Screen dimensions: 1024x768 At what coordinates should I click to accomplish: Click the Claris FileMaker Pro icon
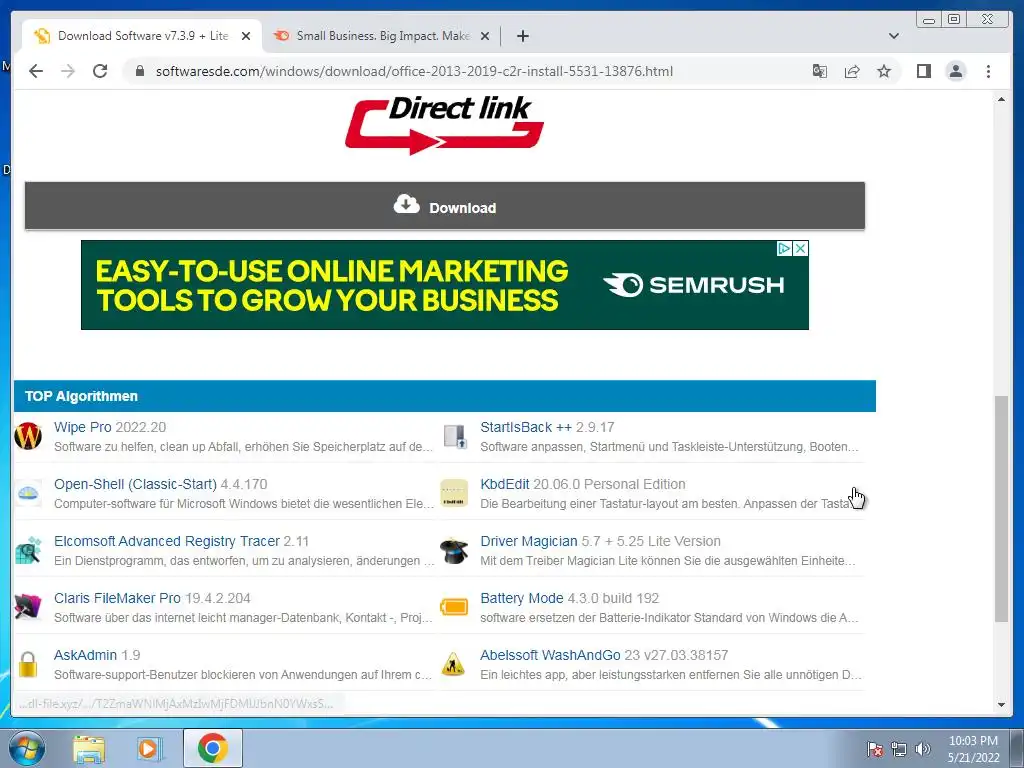[x=28, y=607]
